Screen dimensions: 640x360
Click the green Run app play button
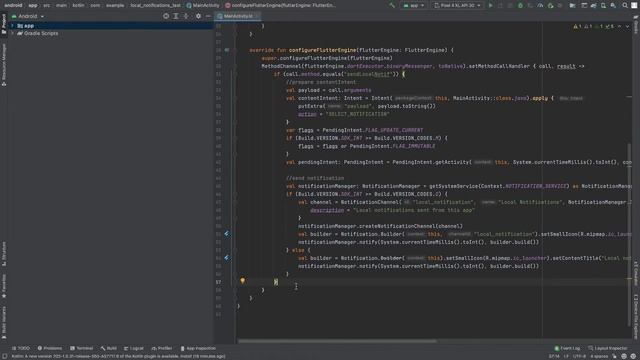pos(491,5)
